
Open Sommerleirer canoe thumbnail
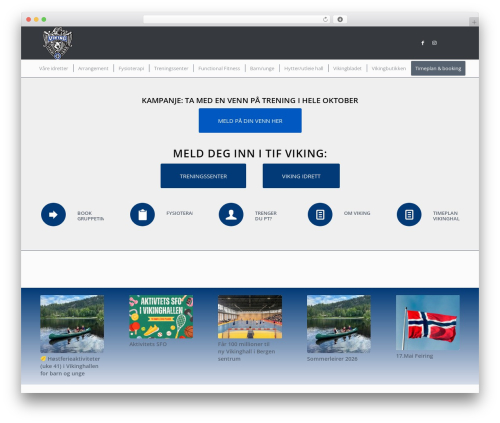tap(339, 324)
